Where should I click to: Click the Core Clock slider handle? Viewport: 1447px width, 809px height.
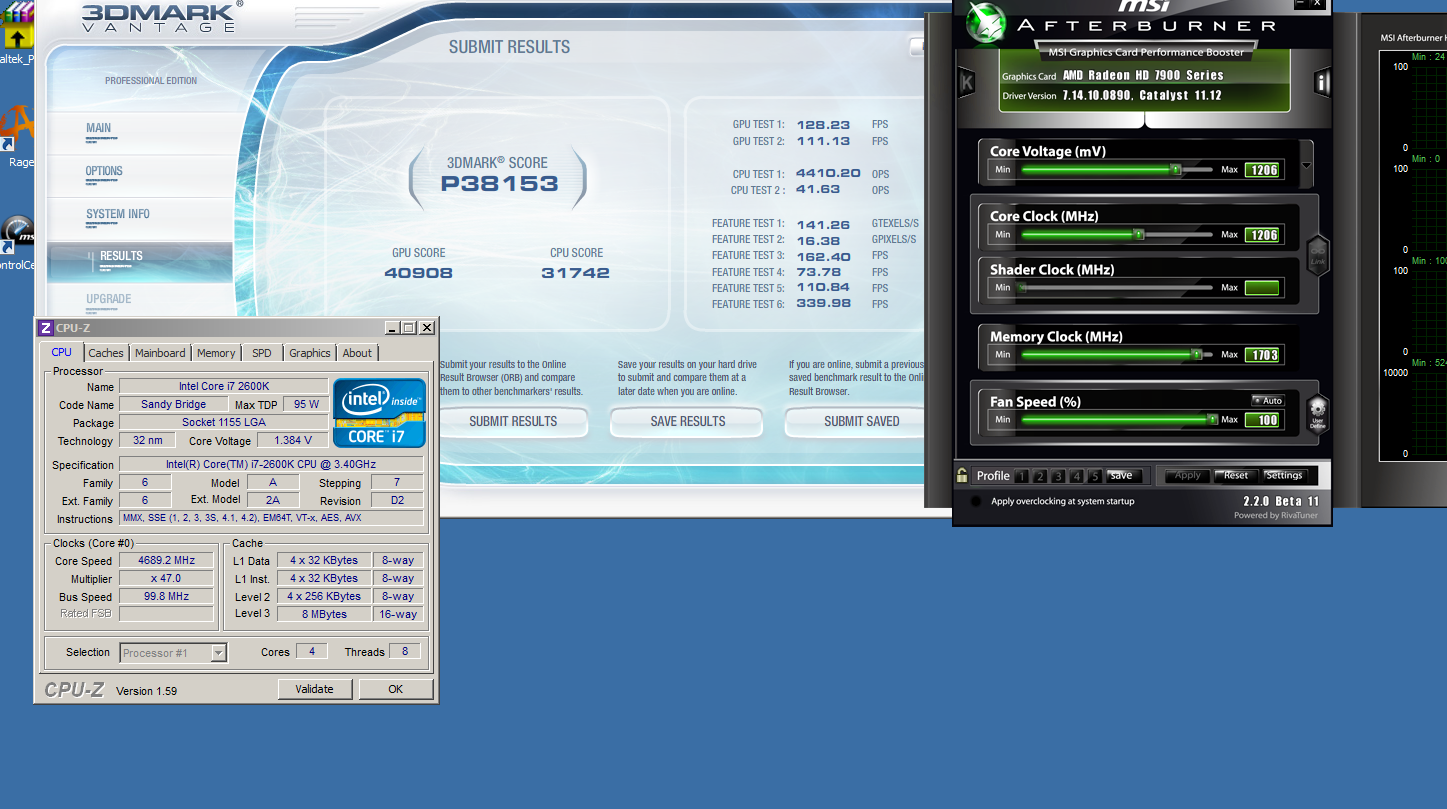pyautogui.click(x=1138, y=235)
